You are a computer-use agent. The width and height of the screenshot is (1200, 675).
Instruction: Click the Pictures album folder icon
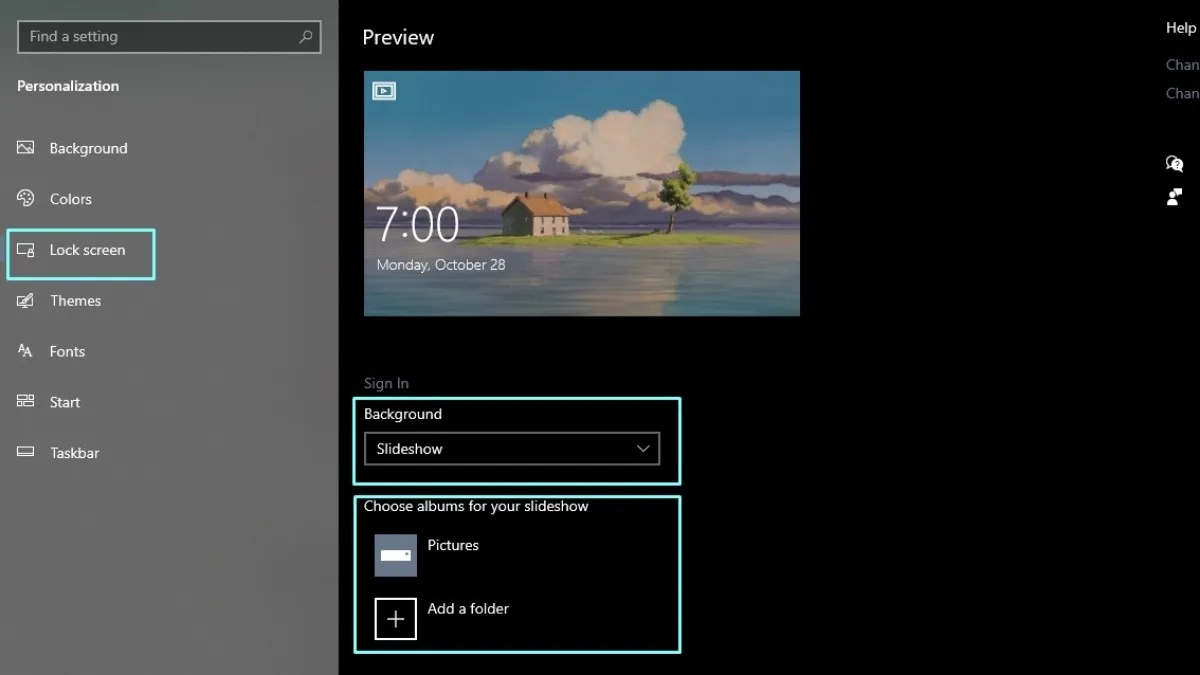point(395,555)
